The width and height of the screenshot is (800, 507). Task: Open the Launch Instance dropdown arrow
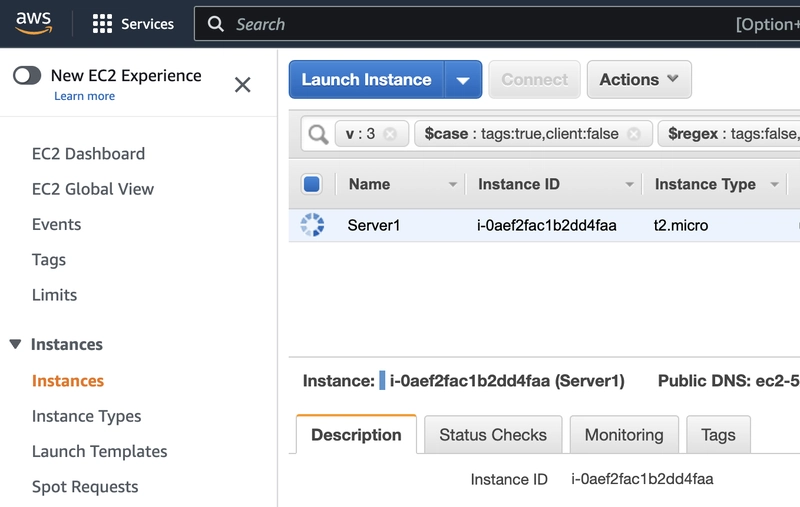tap(463, 80)
